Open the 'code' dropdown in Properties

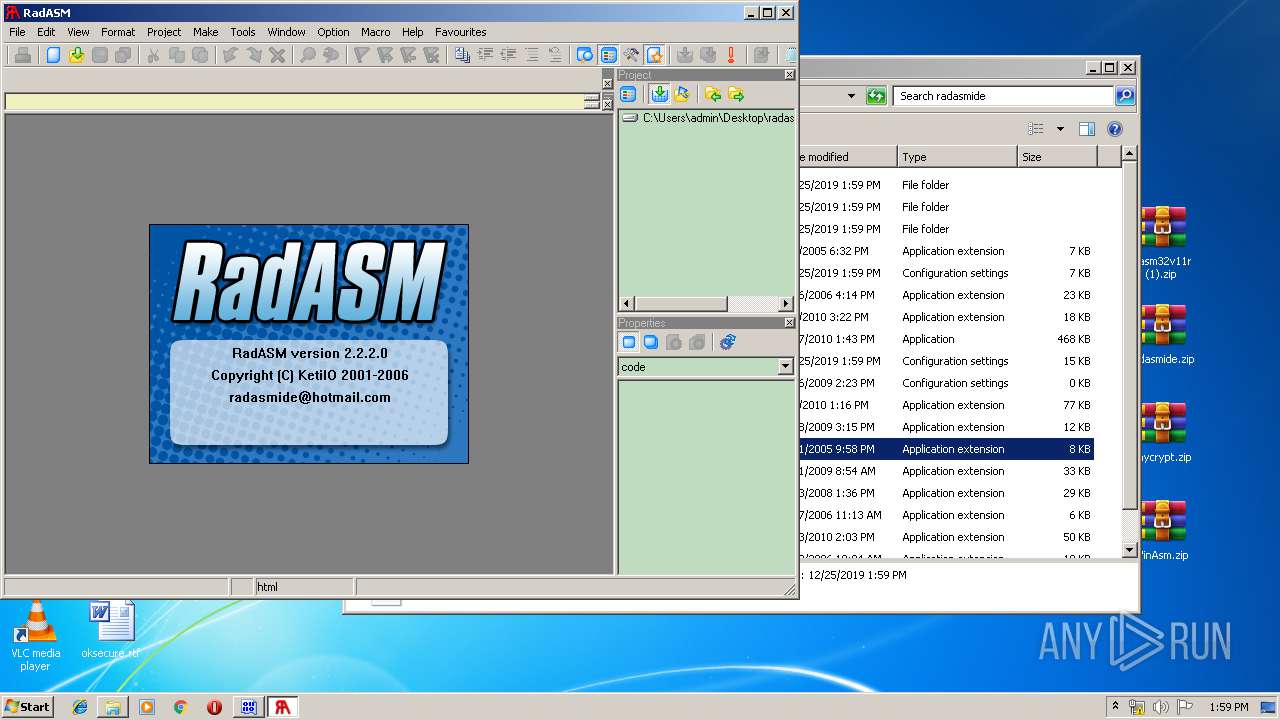coord(785,367)
